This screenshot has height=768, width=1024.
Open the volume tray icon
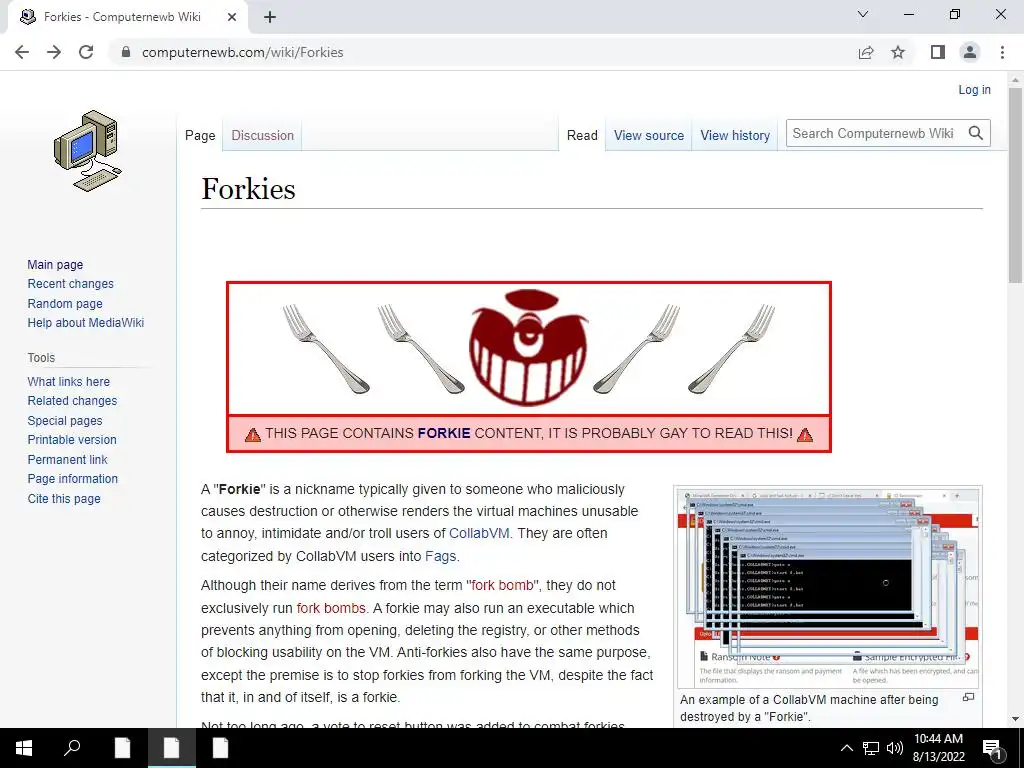point(895,748)
